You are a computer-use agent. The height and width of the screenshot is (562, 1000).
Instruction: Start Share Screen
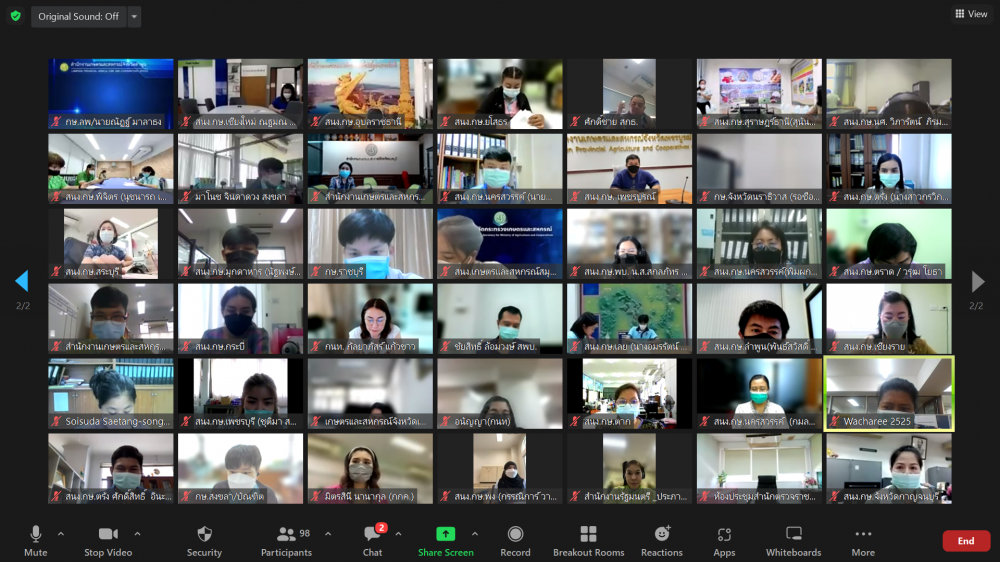click(x=446, y=540)
